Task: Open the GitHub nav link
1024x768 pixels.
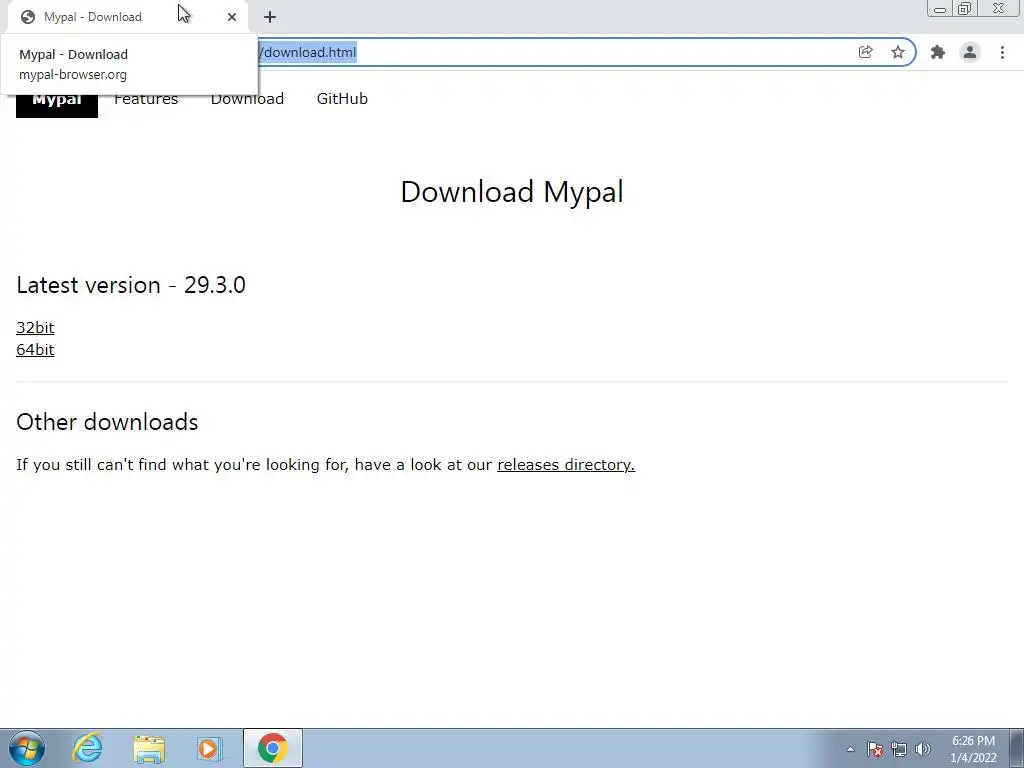Action: (x=342, y=99)
